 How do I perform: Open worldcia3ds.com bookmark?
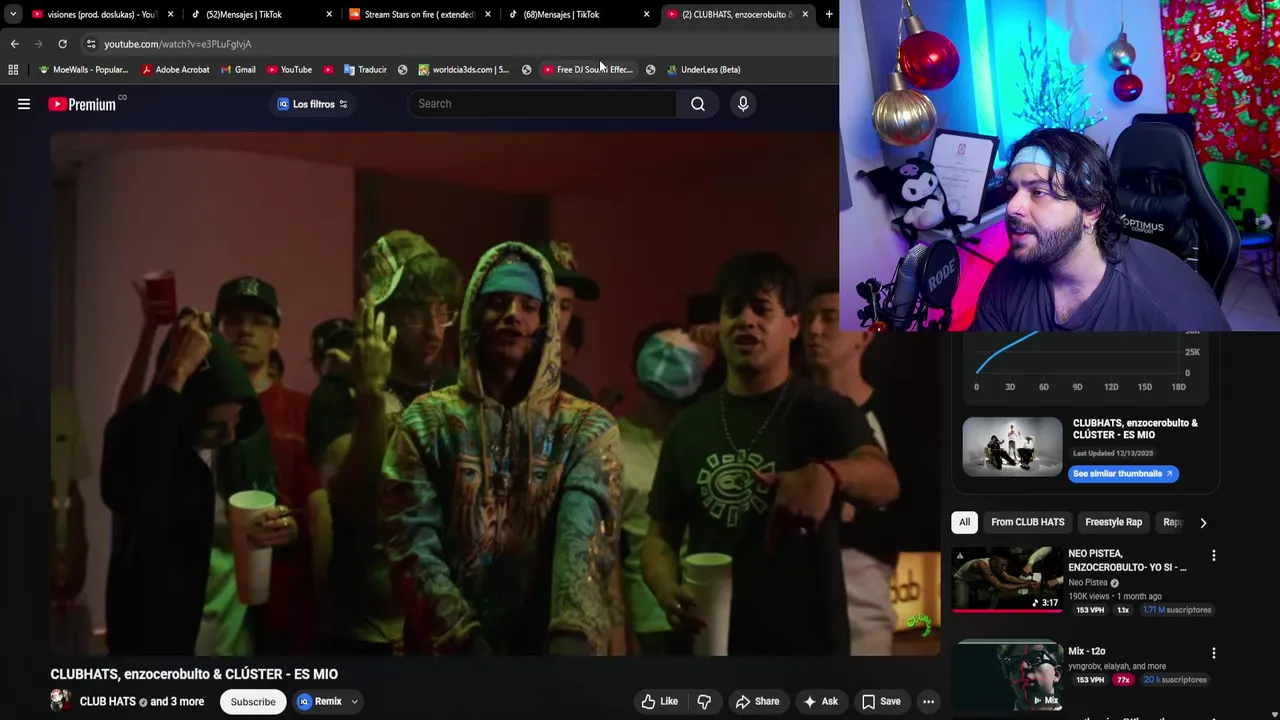tap(463, 70)
